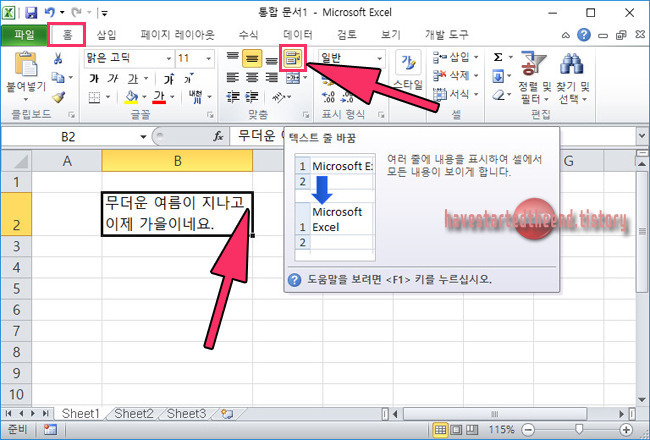Click the insert new worksheet tab icon
650x440 pixels.
tap(227, 414)
